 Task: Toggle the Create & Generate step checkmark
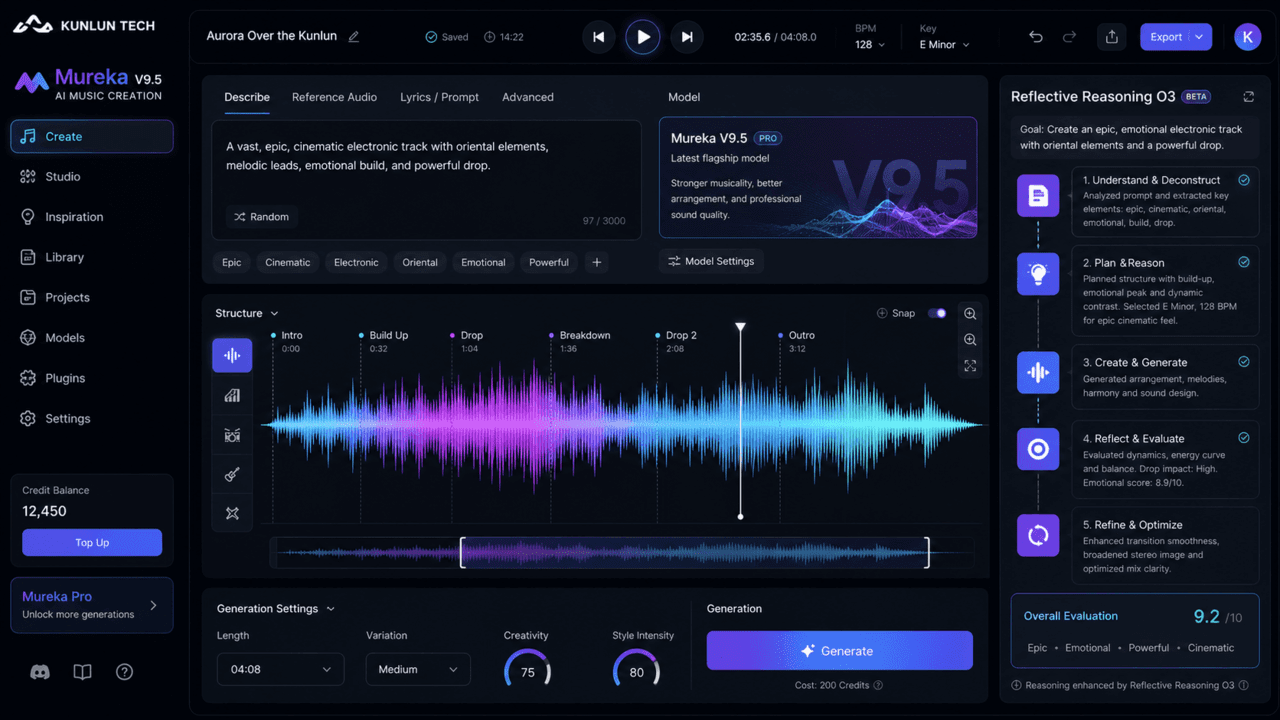[x=1244, y=362]
